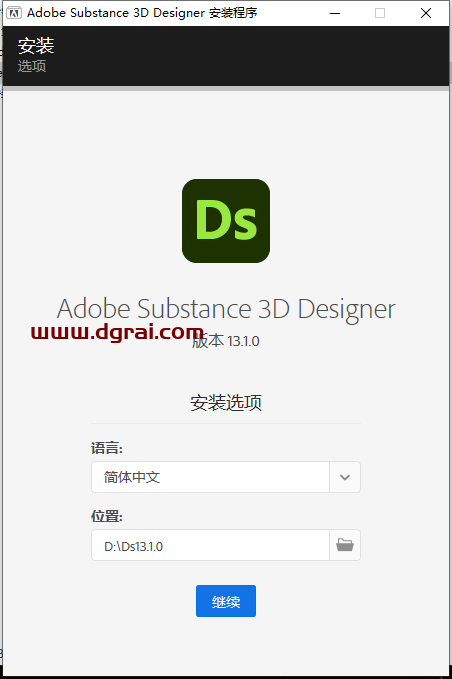452x679 pixels.
Task: Click the 继续 continue button
Action: pos(226,601)
